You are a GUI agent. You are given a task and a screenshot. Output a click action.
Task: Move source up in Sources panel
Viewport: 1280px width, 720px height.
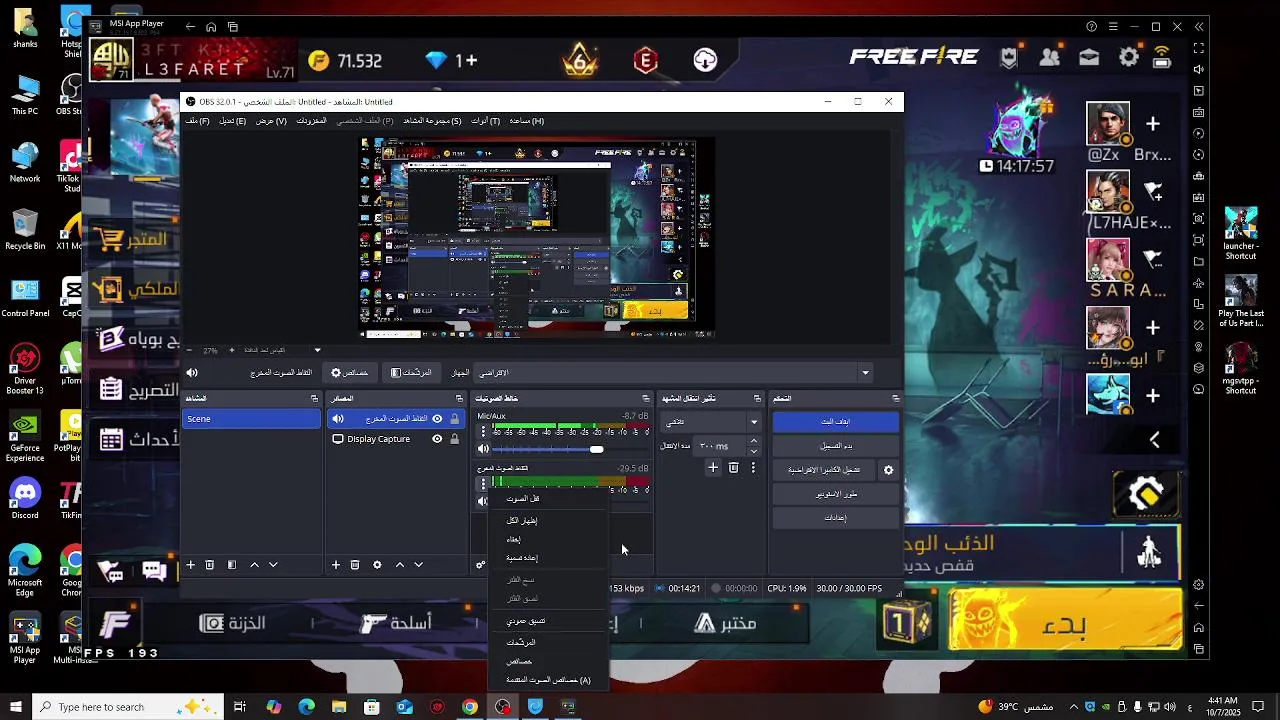[x=400, y=565]
